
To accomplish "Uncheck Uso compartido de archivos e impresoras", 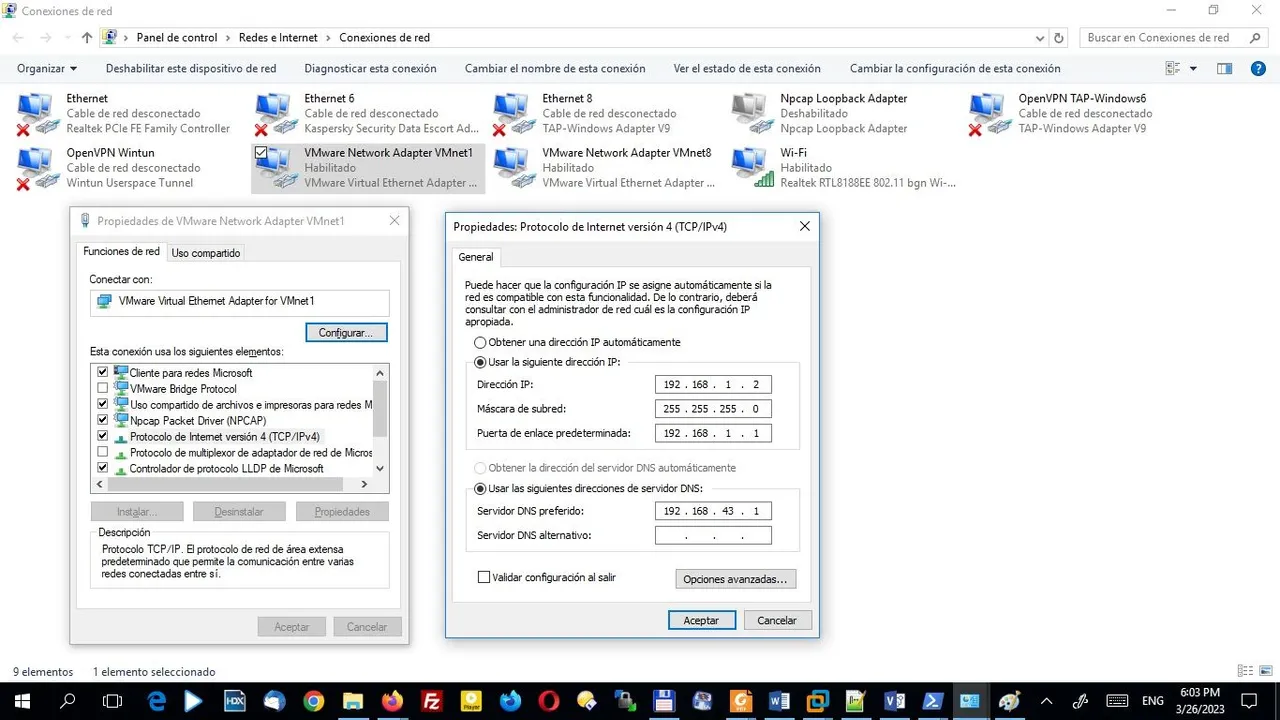I will pyautogui.click(x=102, y=404).
